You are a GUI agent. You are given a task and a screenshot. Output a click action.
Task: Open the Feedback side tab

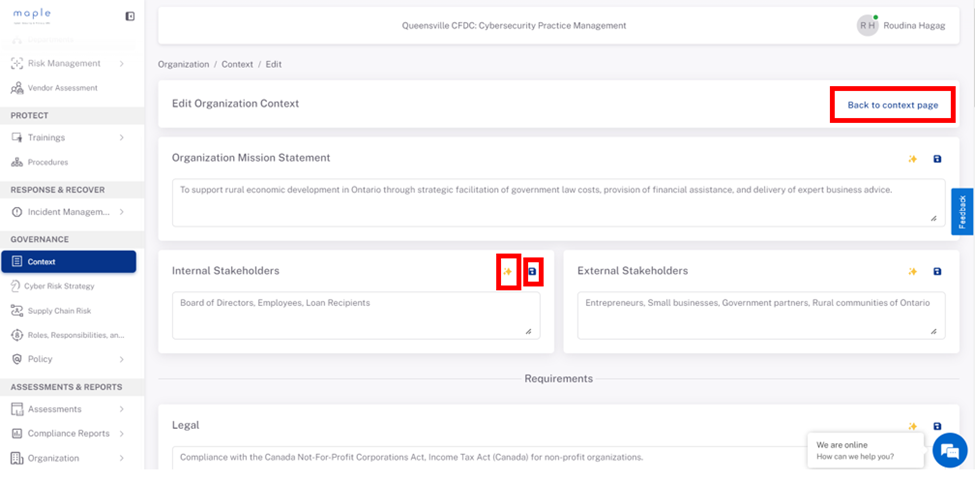(962, 211)
